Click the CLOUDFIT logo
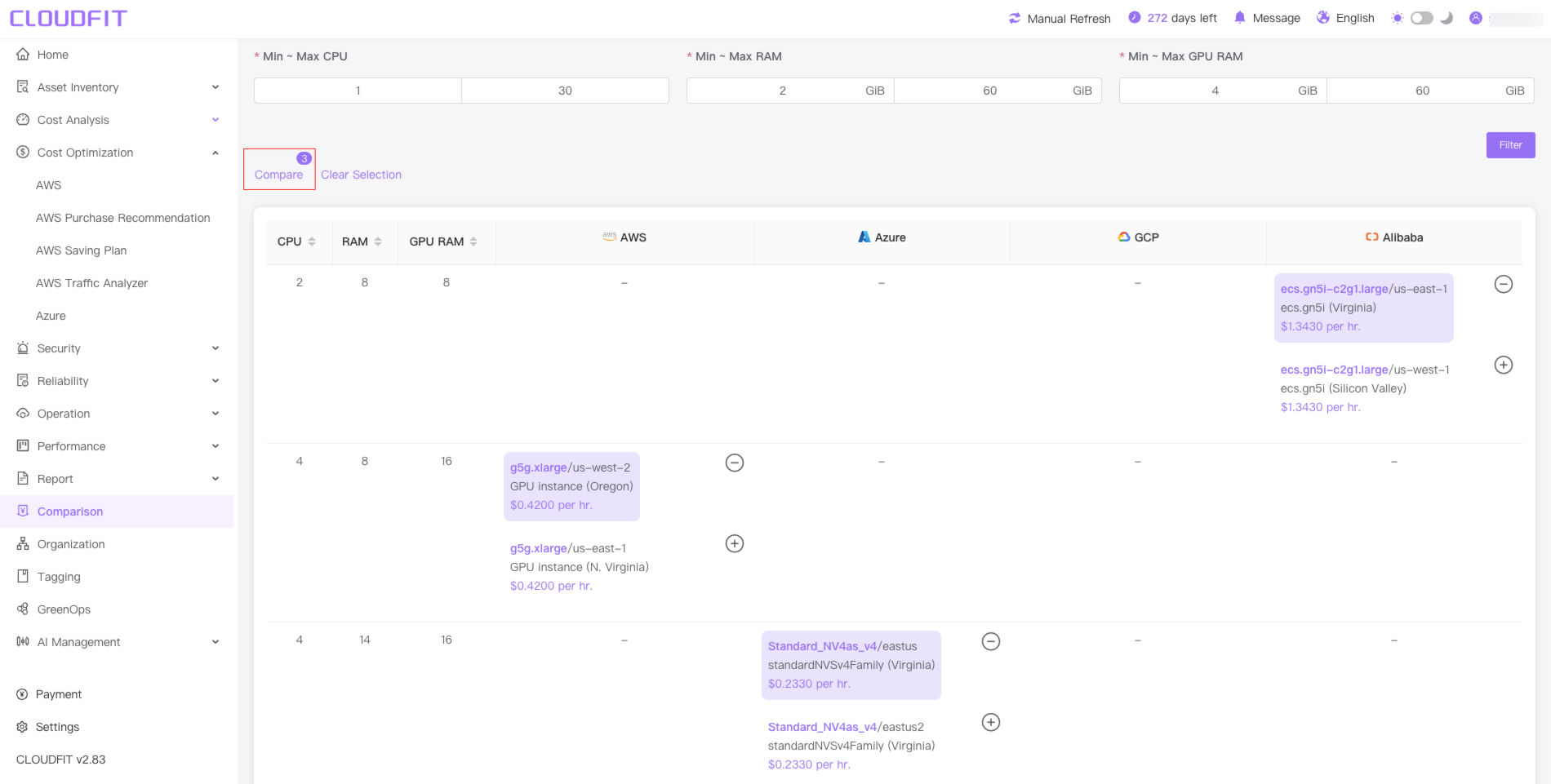The image size is (1551, 784). (x=69, y=18)
